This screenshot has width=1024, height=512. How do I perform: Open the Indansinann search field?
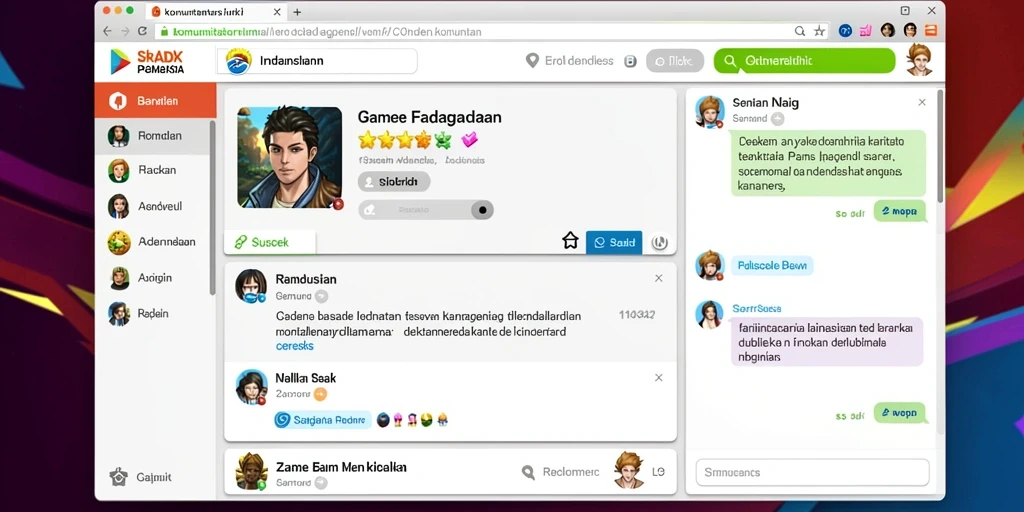click(x=317, y=61)
